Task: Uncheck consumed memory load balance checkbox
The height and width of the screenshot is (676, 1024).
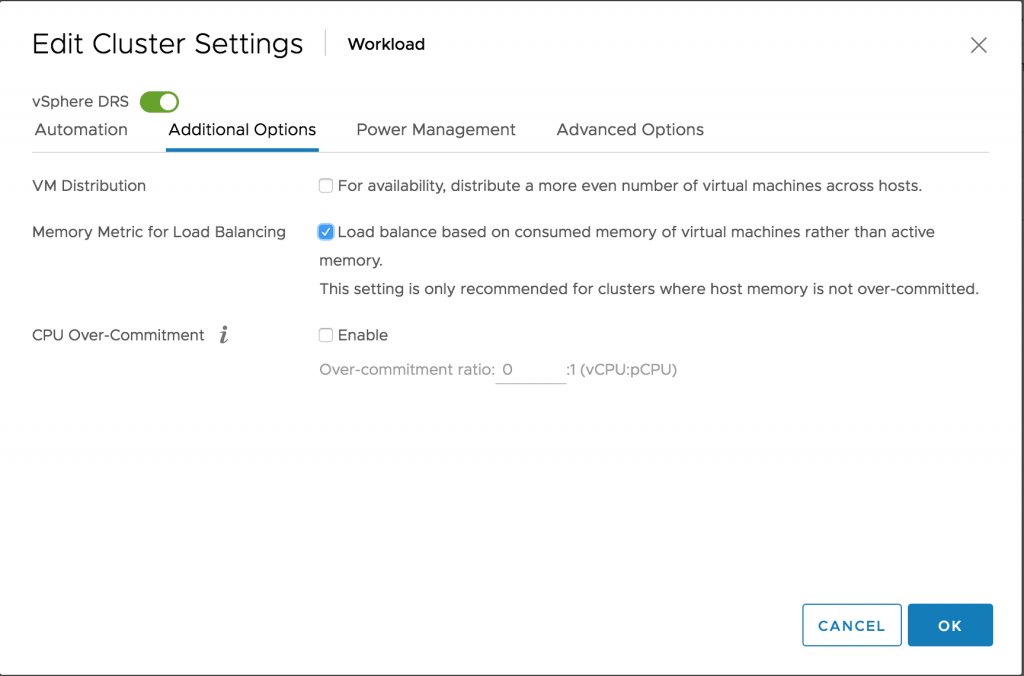Action: tap(326, 232)
